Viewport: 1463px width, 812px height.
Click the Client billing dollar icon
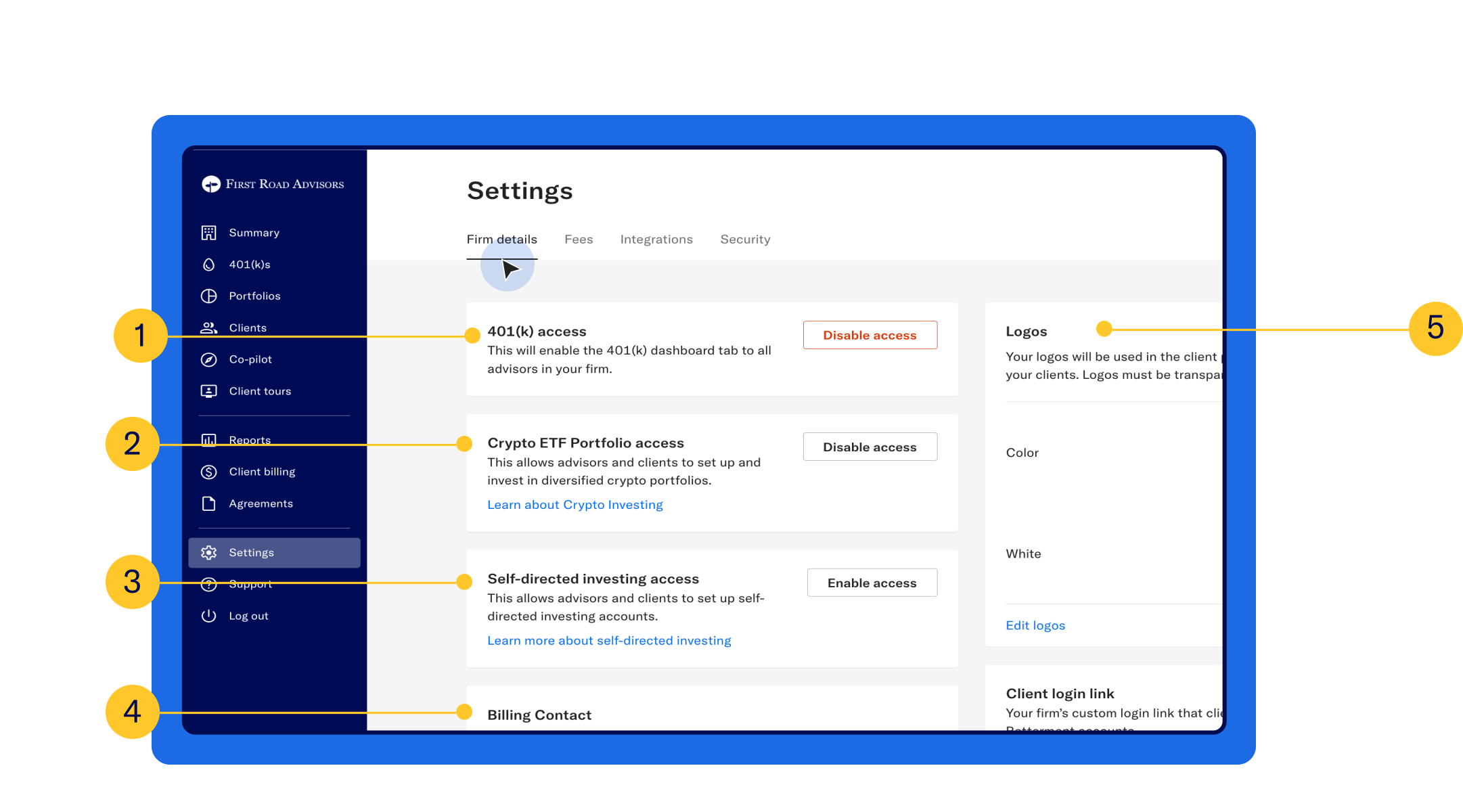(209, 472)
